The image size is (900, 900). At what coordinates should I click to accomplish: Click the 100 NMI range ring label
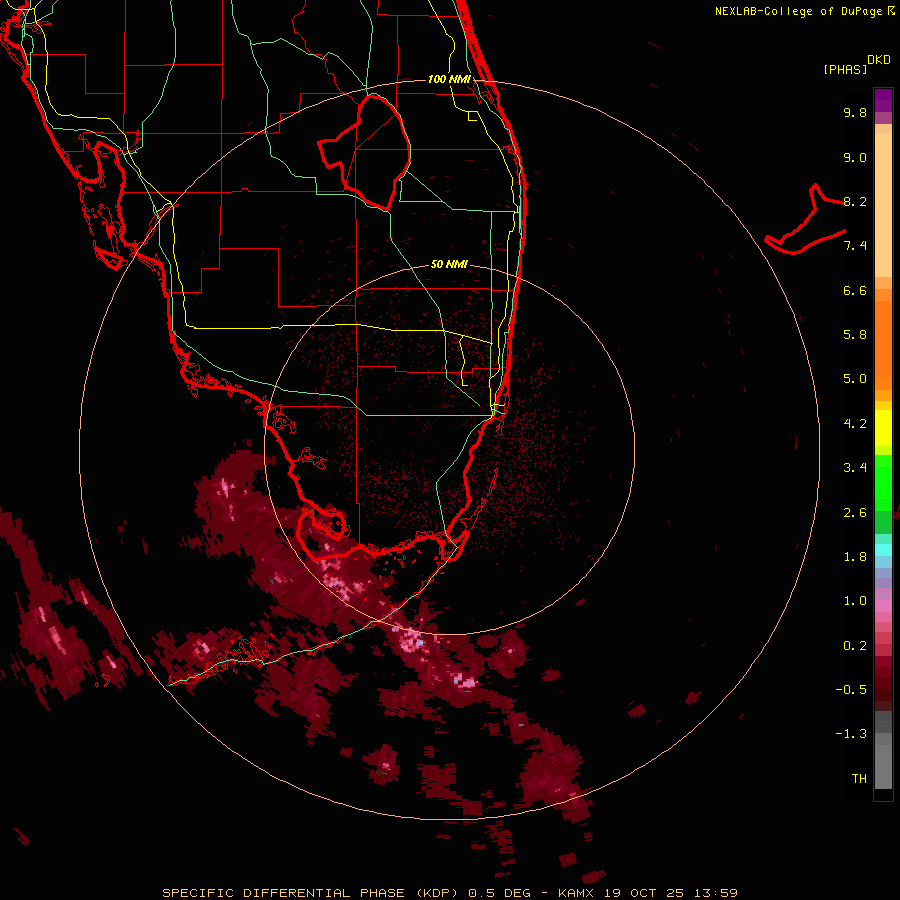click(449, 79)
